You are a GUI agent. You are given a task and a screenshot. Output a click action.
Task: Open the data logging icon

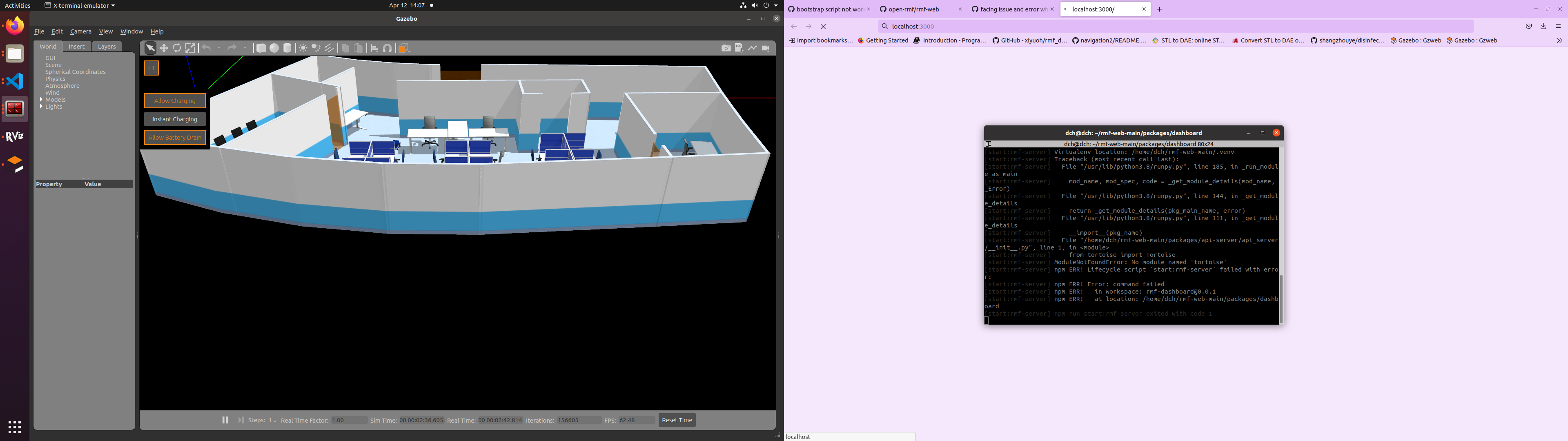click(739, 48)
